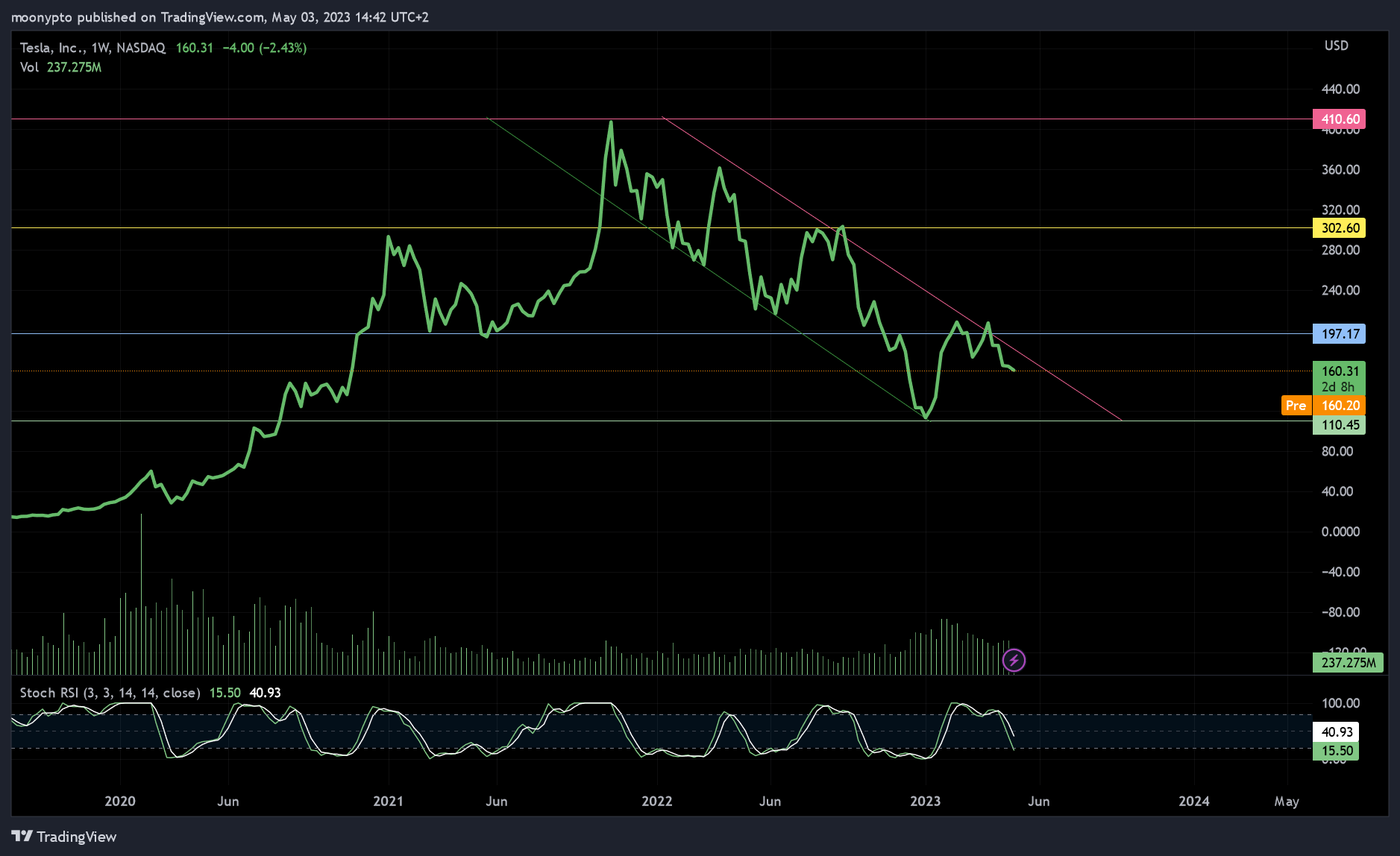Click the orange Pre market tag

pos(1296,406)
